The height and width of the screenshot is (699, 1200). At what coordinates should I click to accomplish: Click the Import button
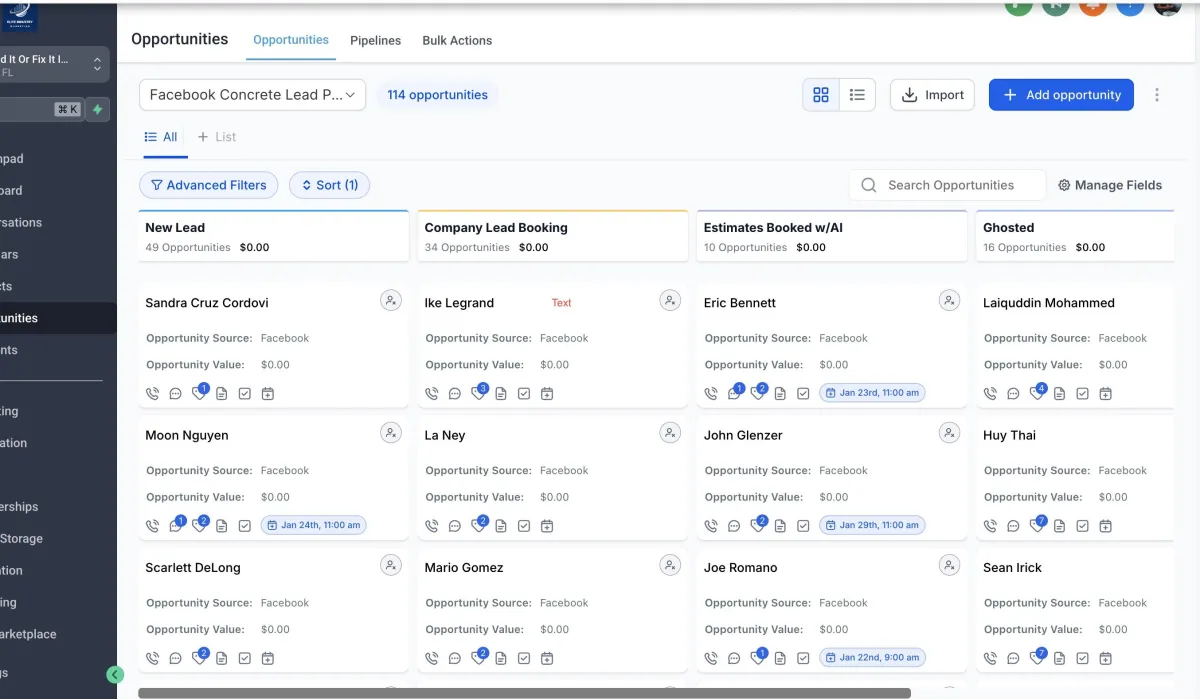(x=932, y=95)
